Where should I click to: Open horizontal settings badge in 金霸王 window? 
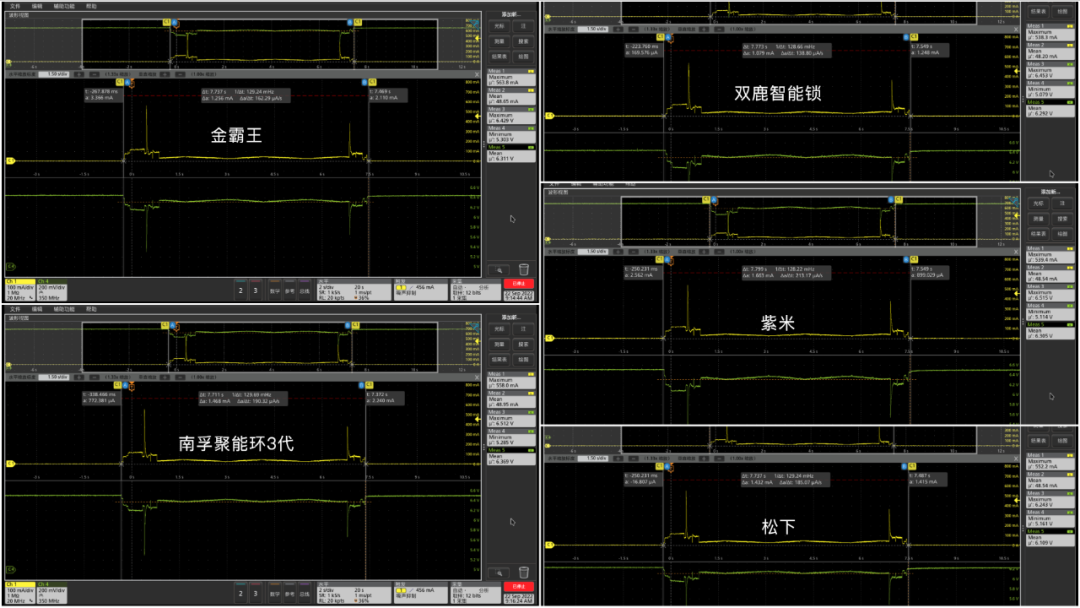coord(353,290)
